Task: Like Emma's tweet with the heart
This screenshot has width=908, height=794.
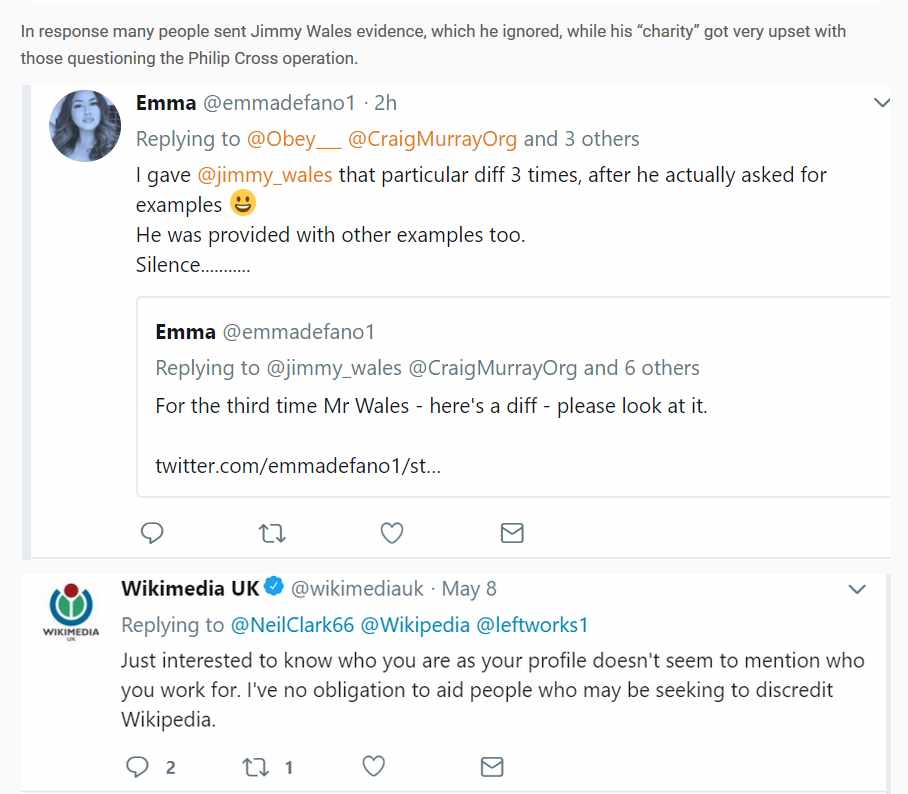Action: (392, 533)
